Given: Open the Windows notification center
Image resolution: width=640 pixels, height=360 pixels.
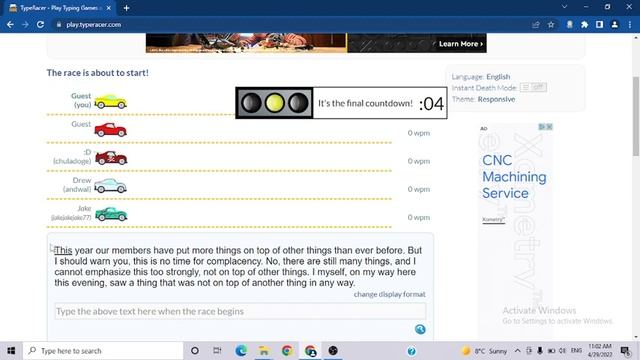Looking at the screenshot, I should pyautogui.click(x=625, y=351).
